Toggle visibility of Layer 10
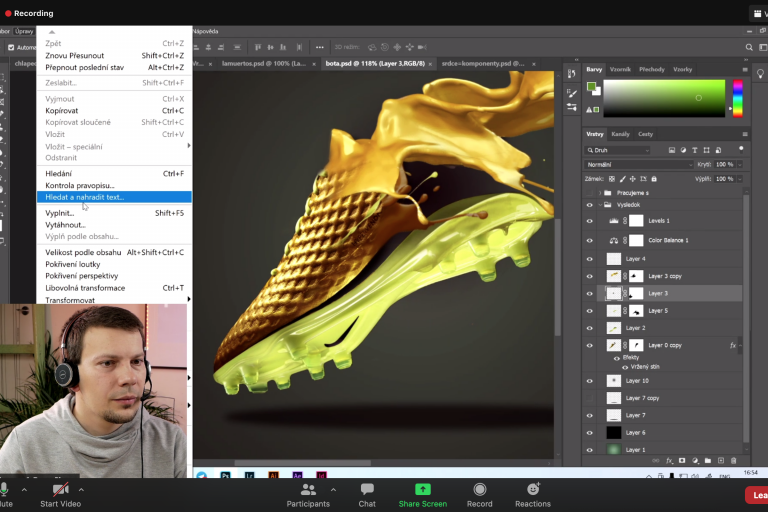This screenshot has height=512, width=768. (589, 381)
